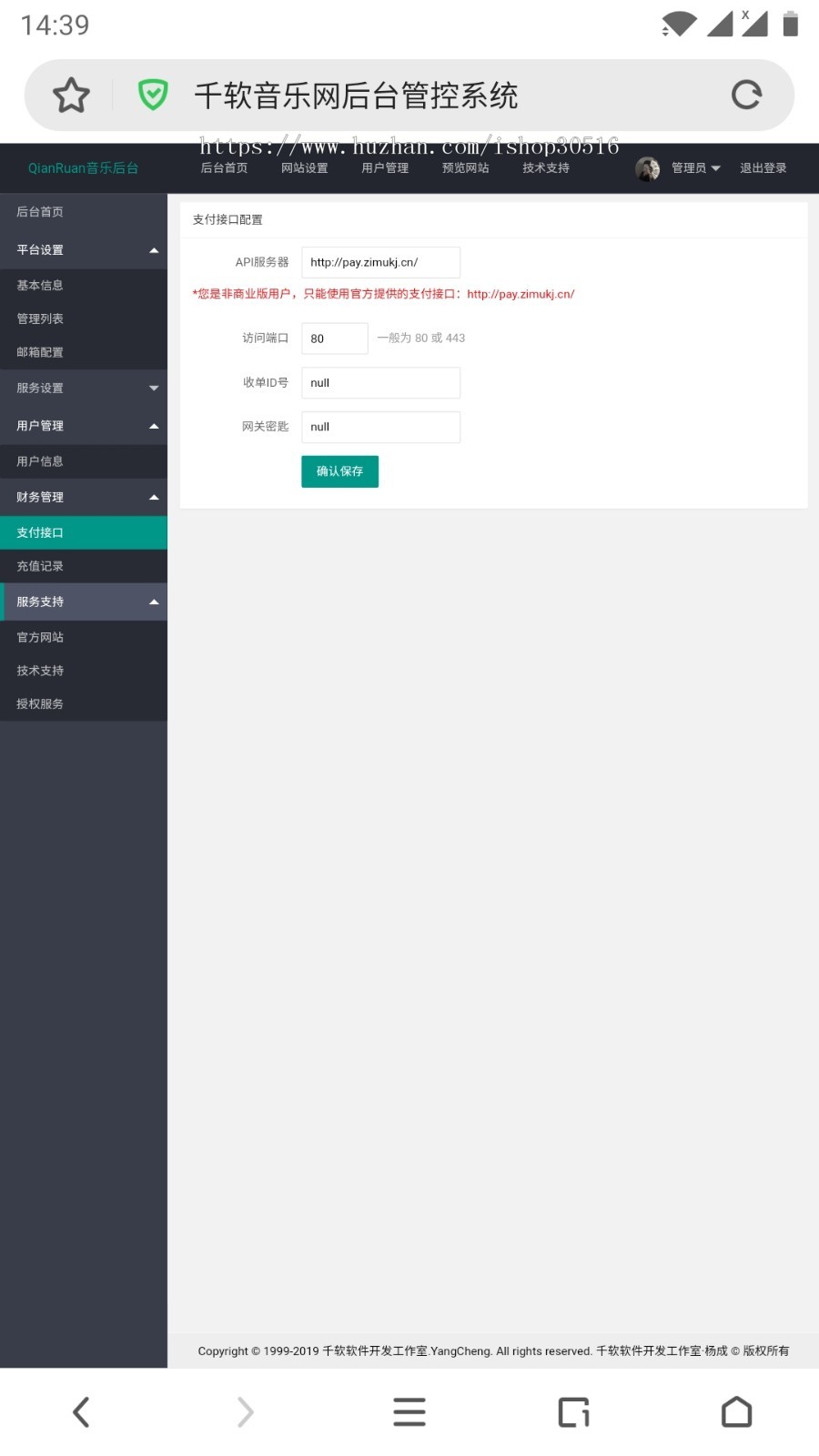Click the red non-commercial notice text
The height and width of the screenshot is (1456, 819).
tap(383, 294)
